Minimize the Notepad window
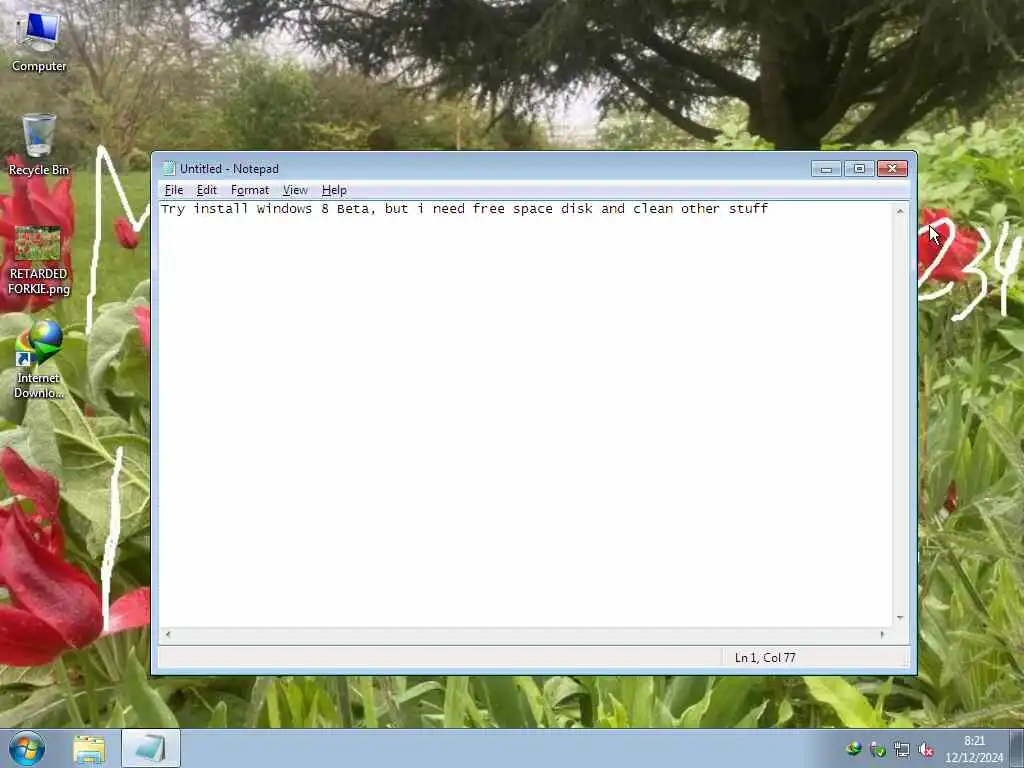1024x768 pixels. (826, 168)
